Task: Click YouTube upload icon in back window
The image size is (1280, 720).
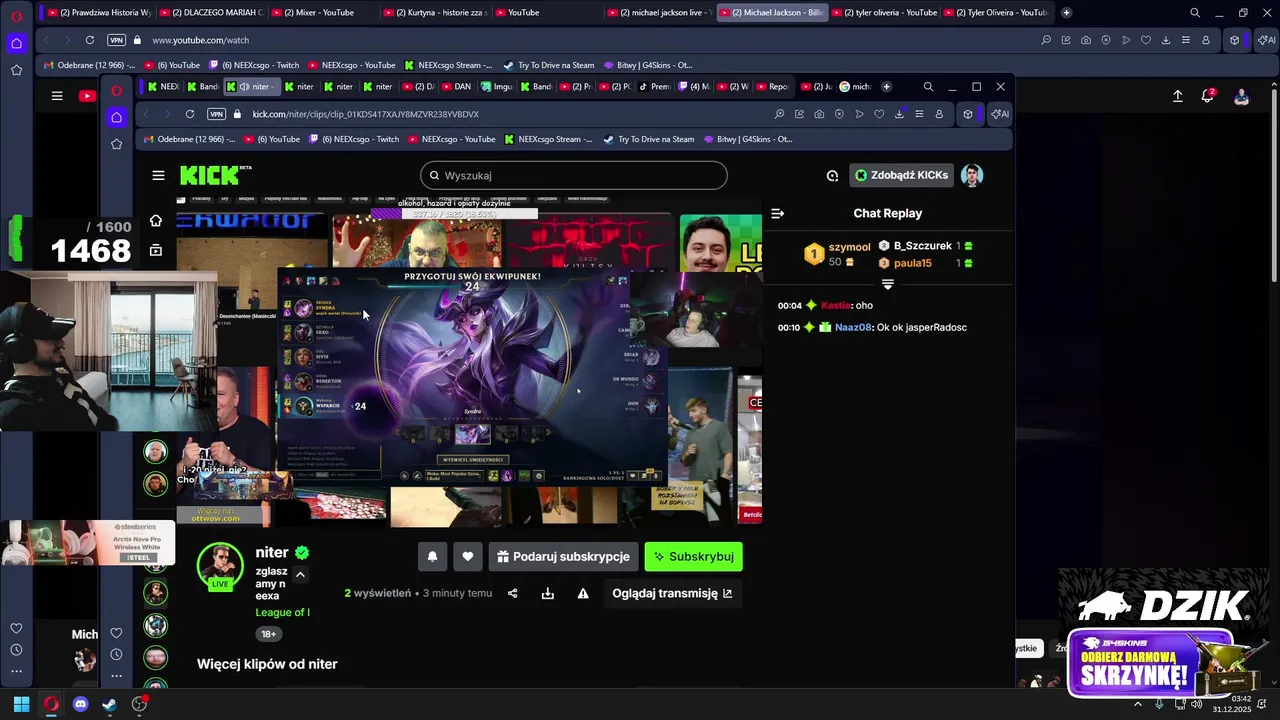Action: pyautogui.click(x=1178, y=96)
